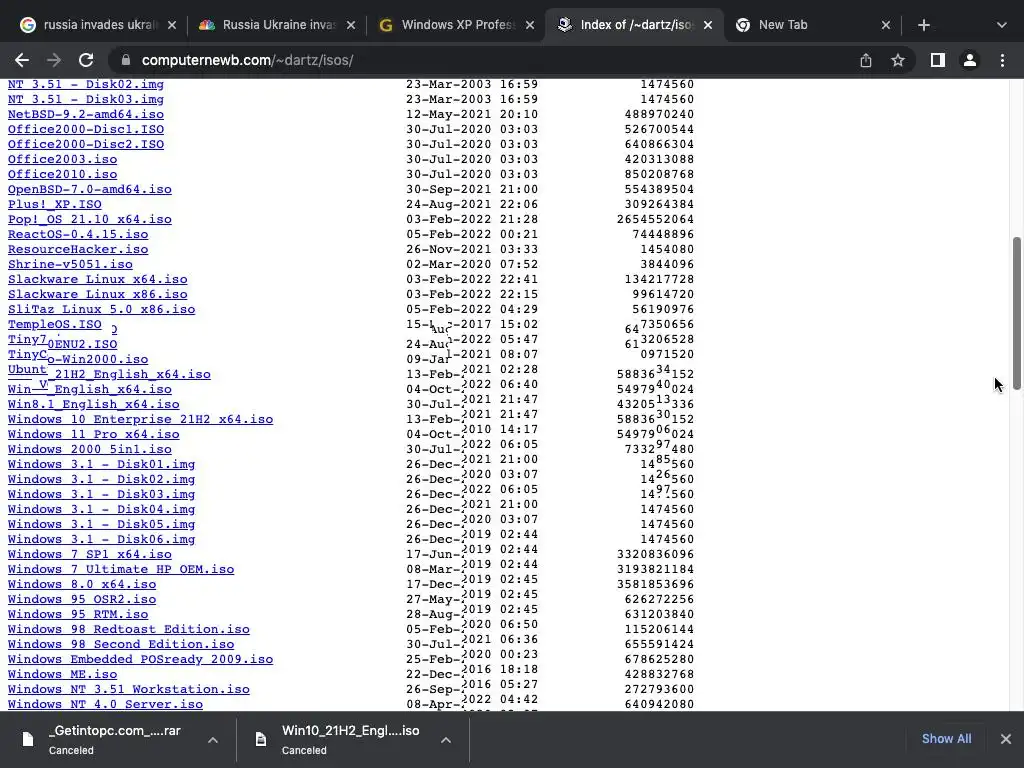
Task: Click the forward navigation arrow
Action: (x=54, y=60)
